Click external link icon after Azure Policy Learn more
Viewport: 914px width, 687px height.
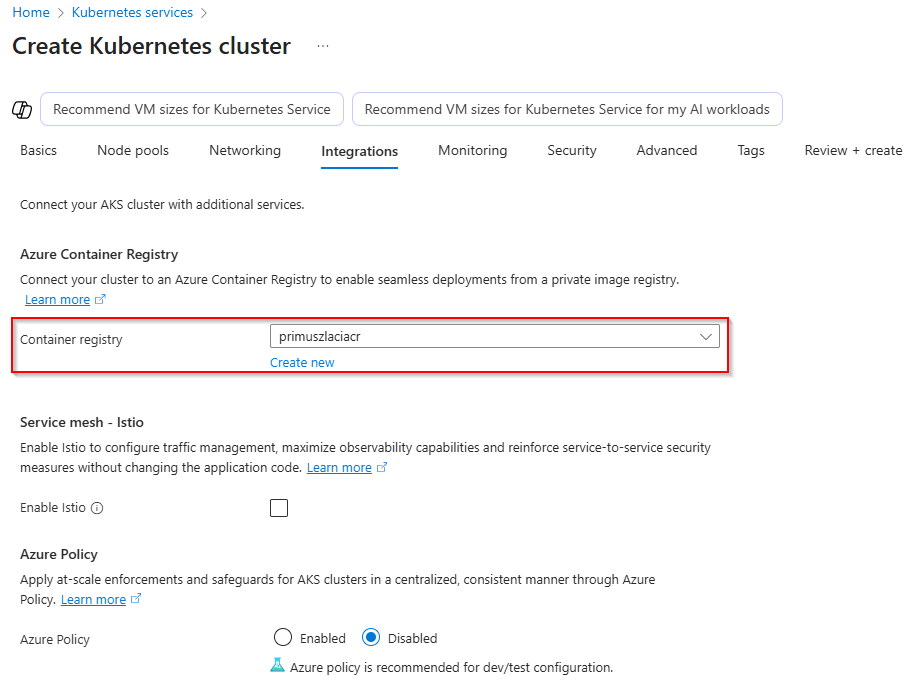pyautogui.click(x=136, y=600)
